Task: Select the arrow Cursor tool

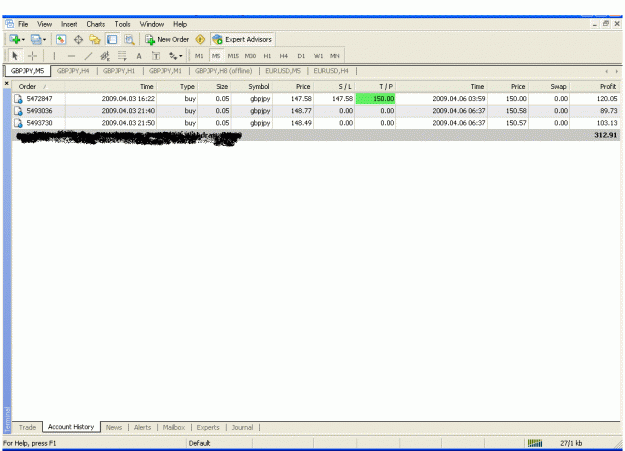Action: pyautogui.click(x=15, y=56)
